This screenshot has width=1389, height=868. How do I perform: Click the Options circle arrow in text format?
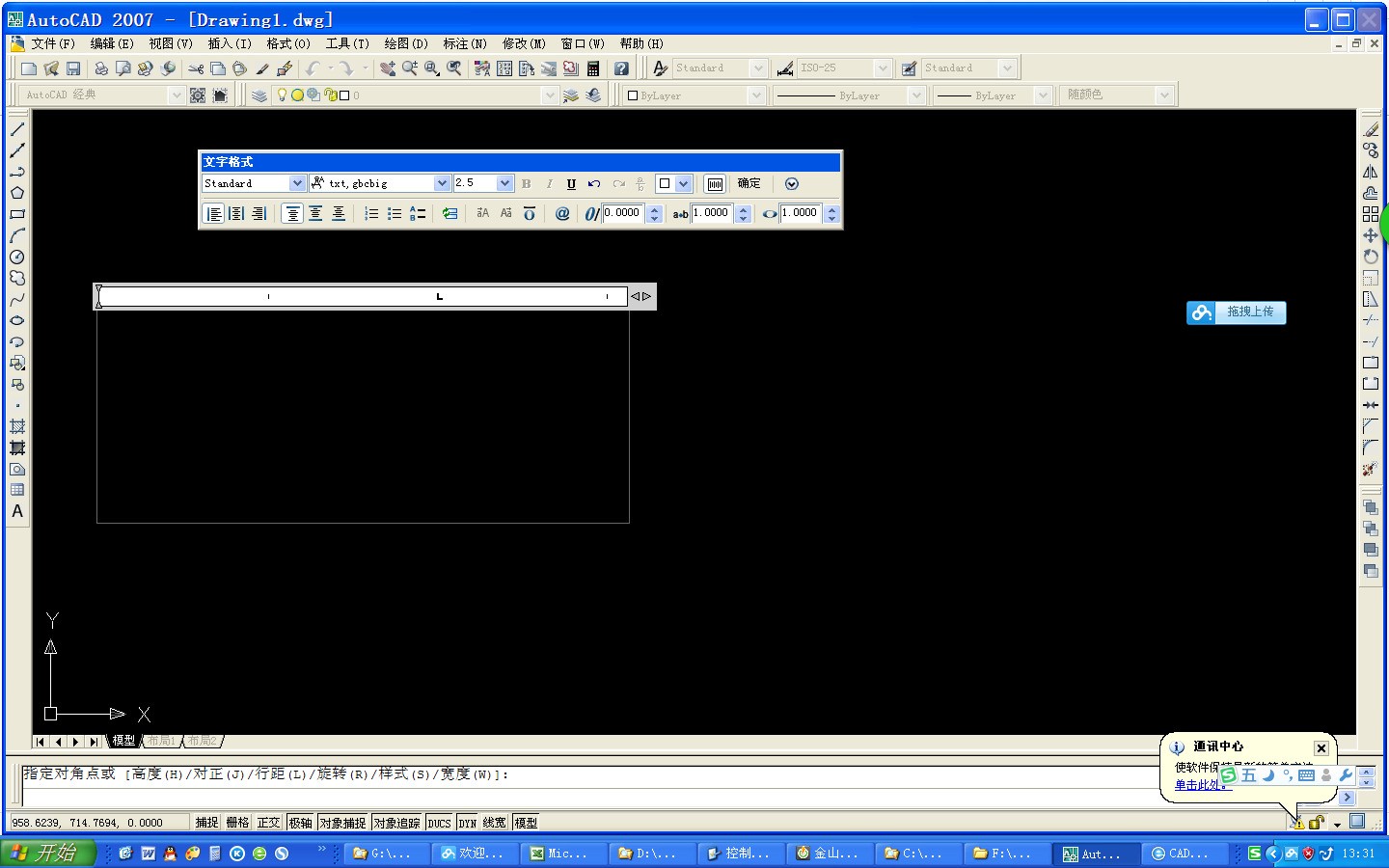click(792, 184)
